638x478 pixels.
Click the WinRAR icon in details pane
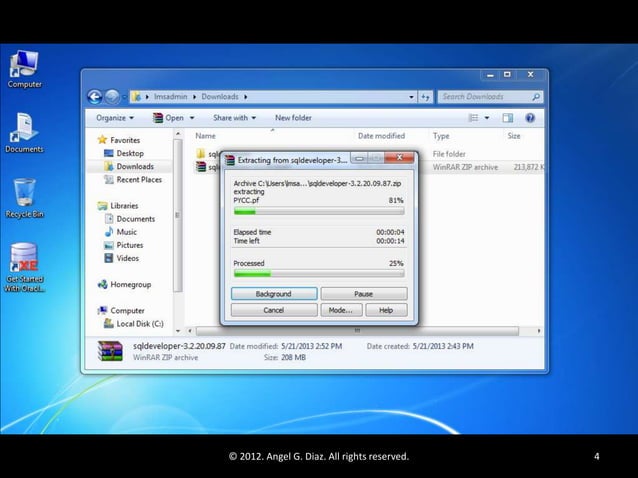[110, 351]
